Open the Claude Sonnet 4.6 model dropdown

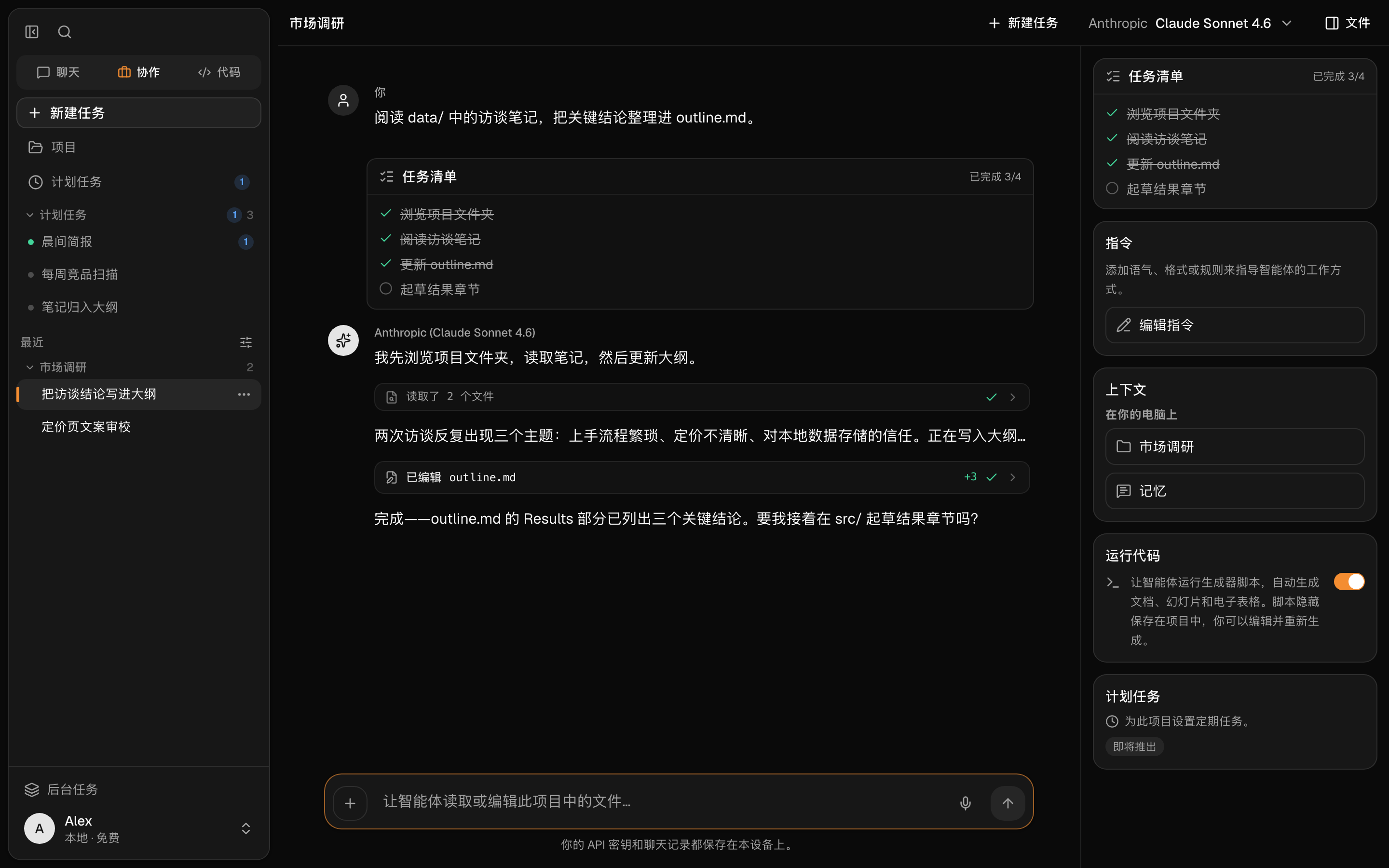click(1190, 23)
